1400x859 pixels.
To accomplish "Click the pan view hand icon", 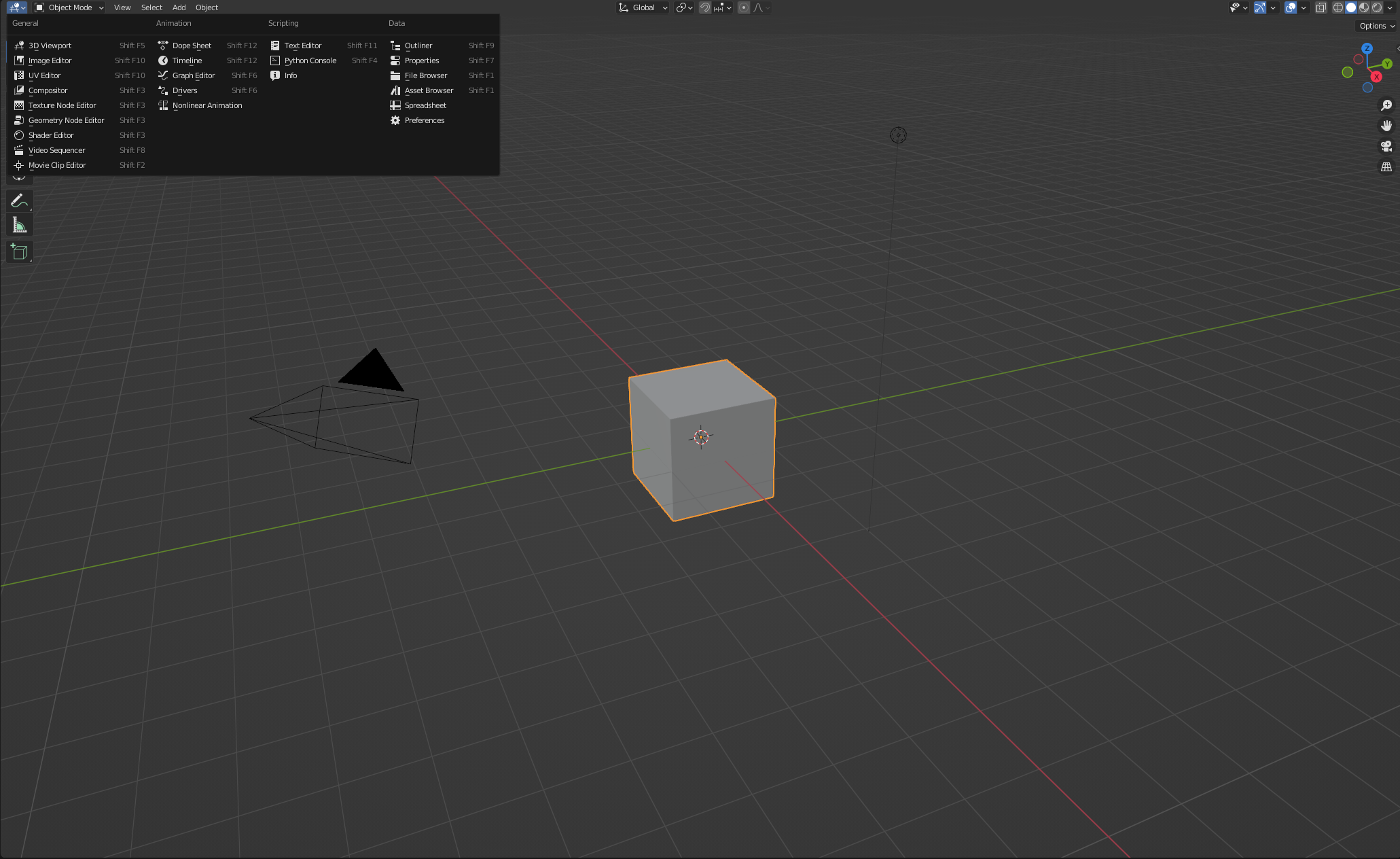I will click(1386, 126).
